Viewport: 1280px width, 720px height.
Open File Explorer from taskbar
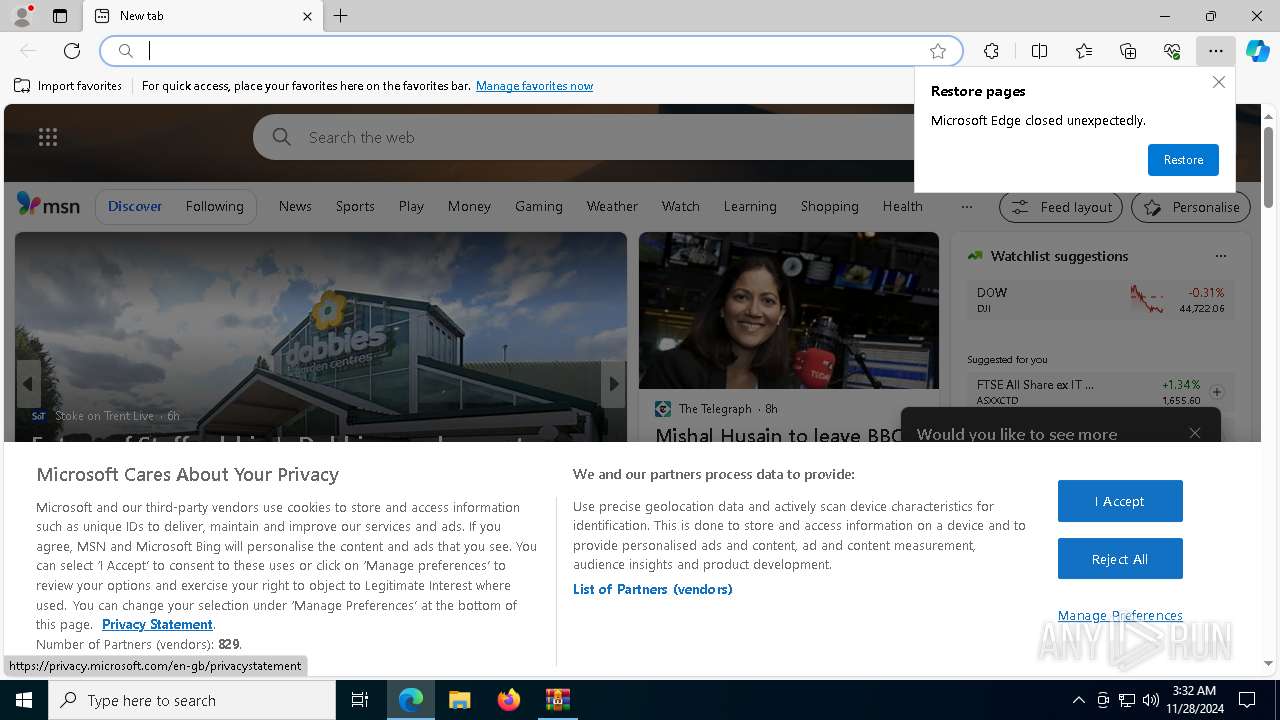(459, 700)
